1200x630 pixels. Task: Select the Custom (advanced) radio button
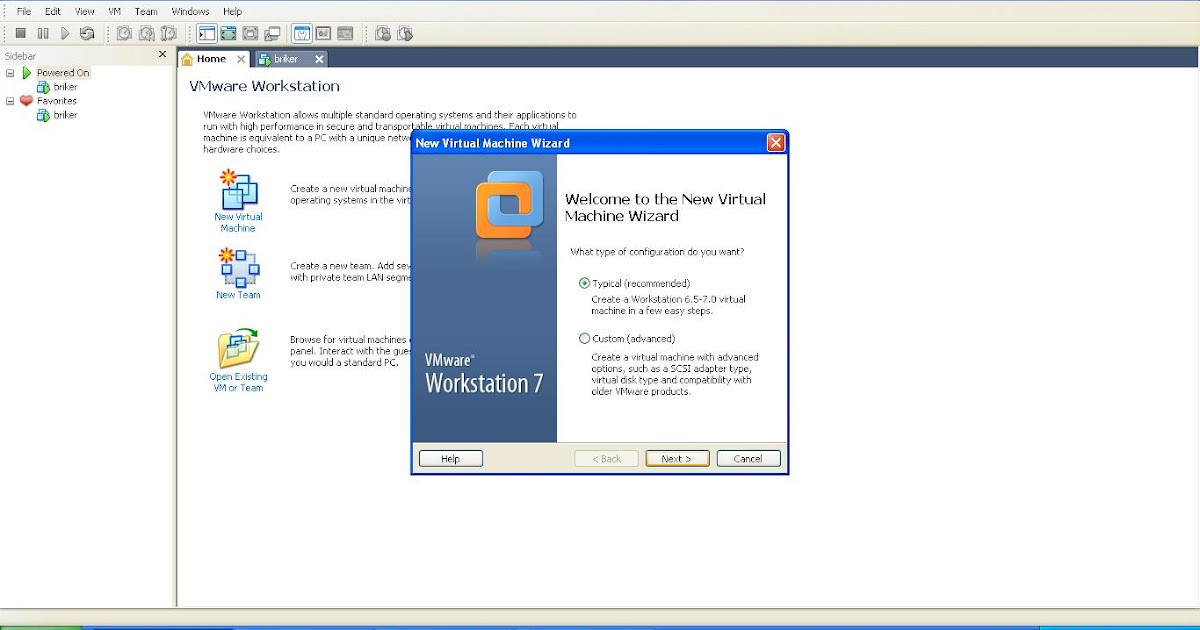tap(585, 339)
